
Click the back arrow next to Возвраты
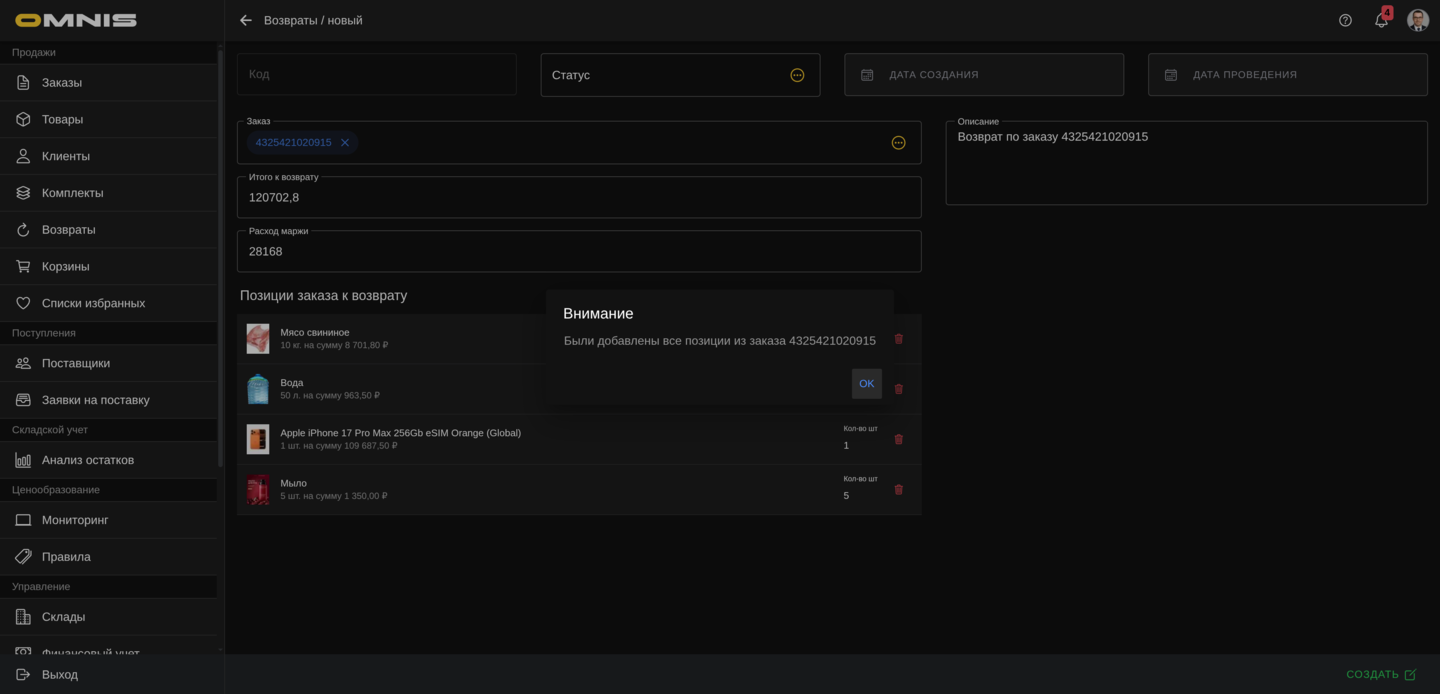[x=246, y=20]
